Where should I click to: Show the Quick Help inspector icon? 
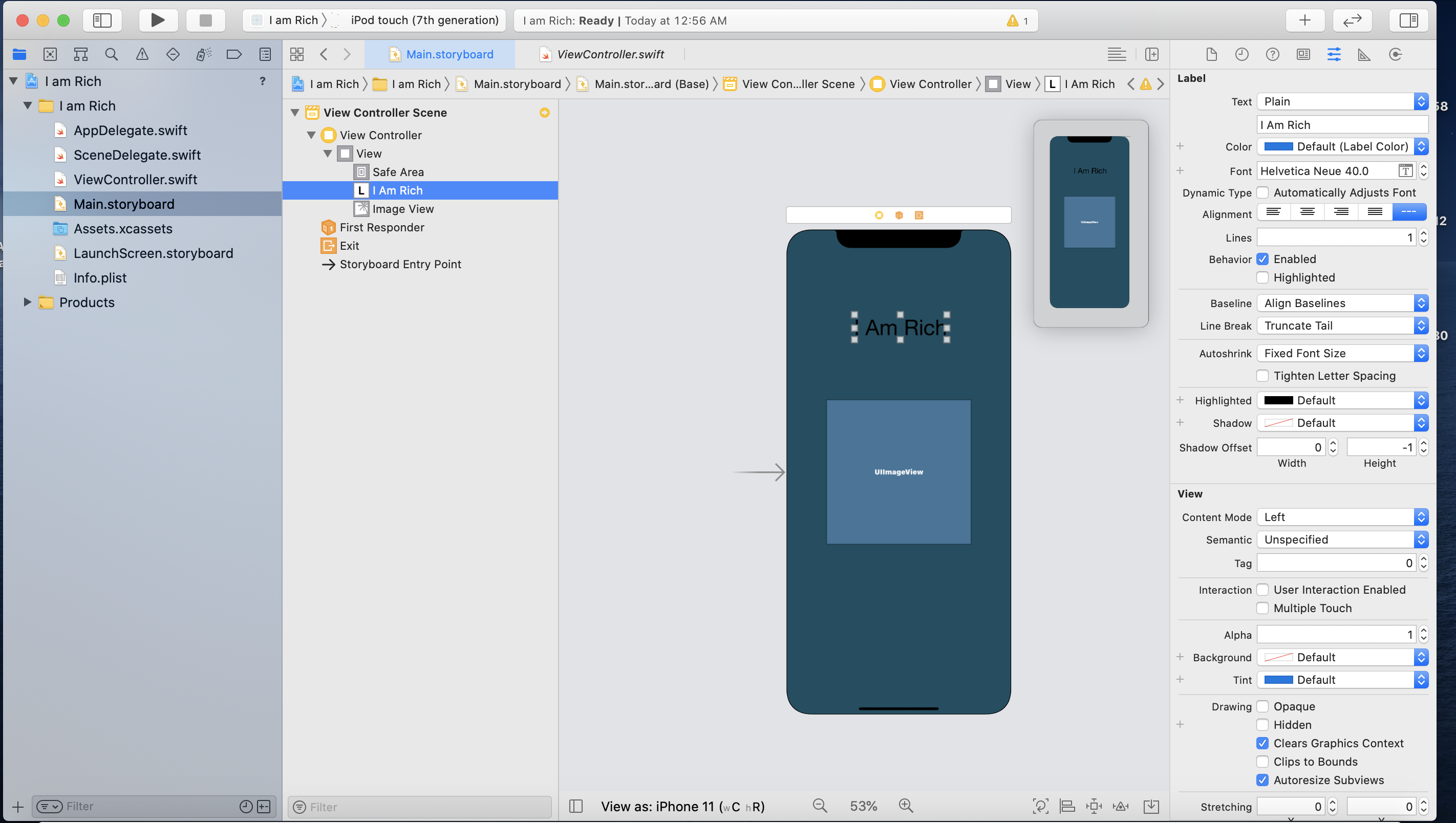pyautogui.click(x=1272, y=54)
